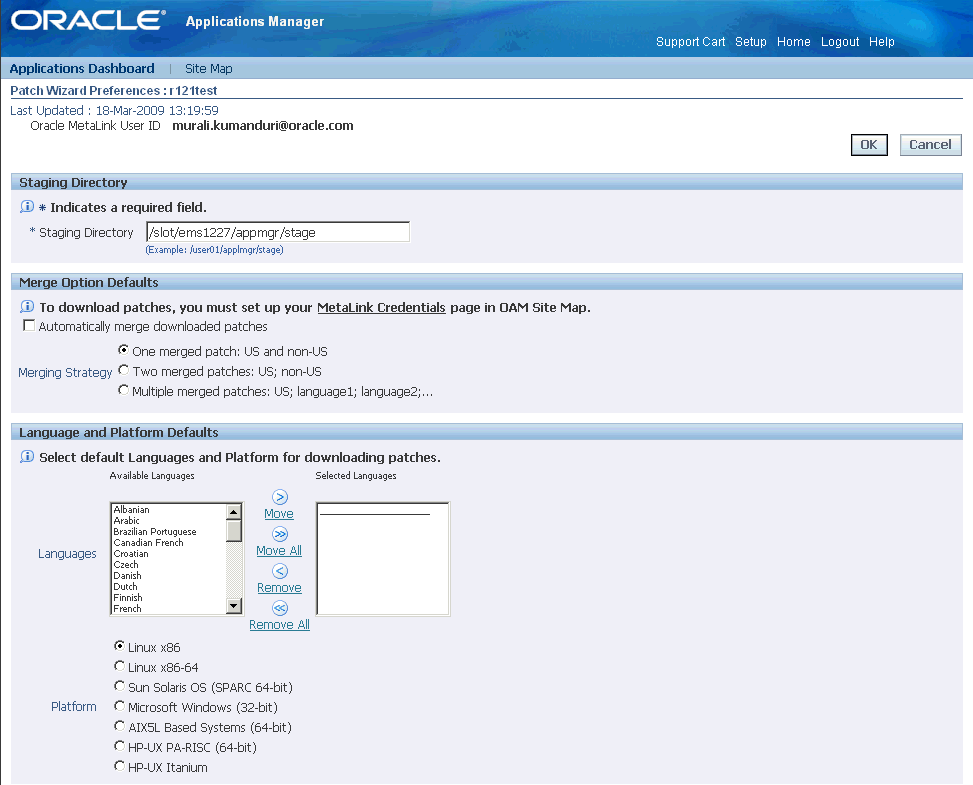Click info icon beside required field note

tap(27, 207)
